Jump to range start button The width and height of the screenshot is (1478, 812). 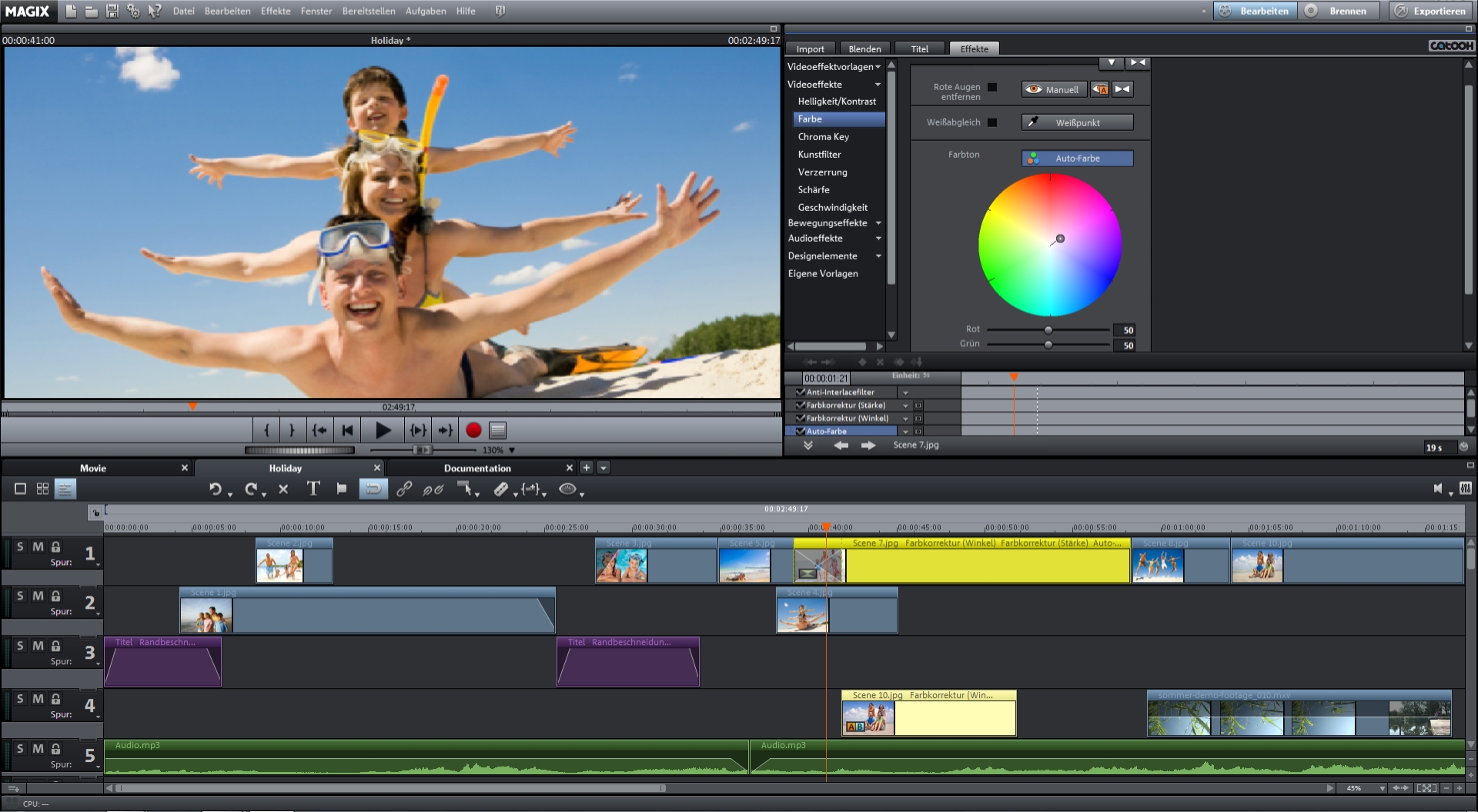tap(319, 430)
